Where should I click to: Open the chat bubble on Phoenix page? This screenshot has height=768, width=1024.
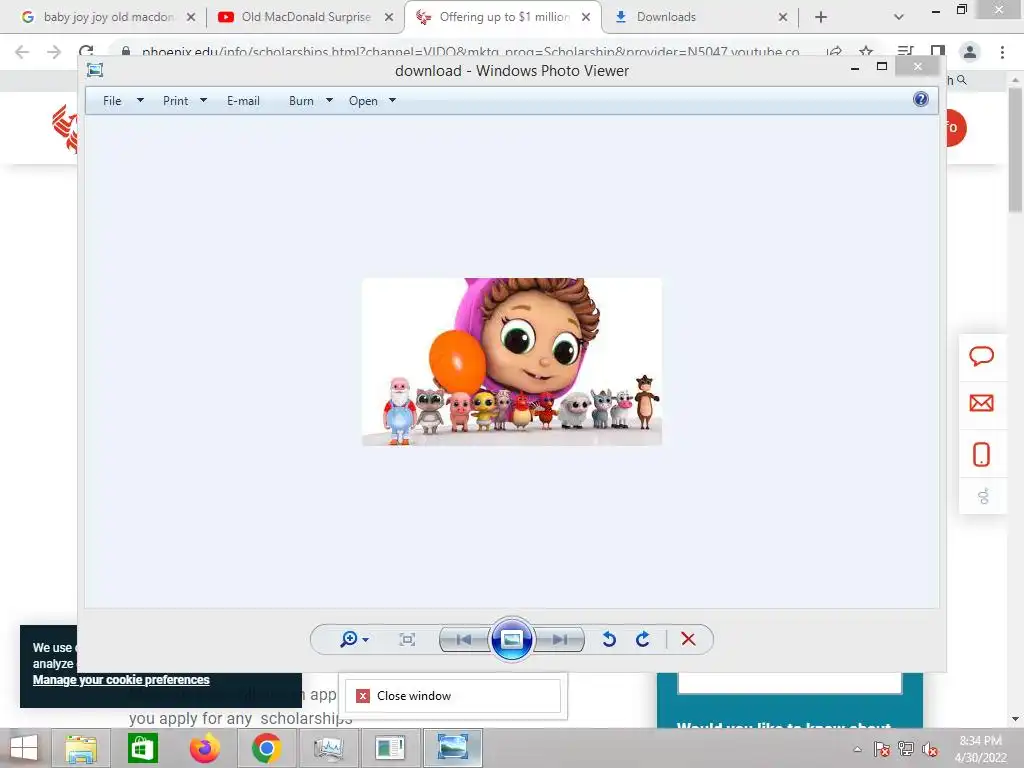click(982, 357)
